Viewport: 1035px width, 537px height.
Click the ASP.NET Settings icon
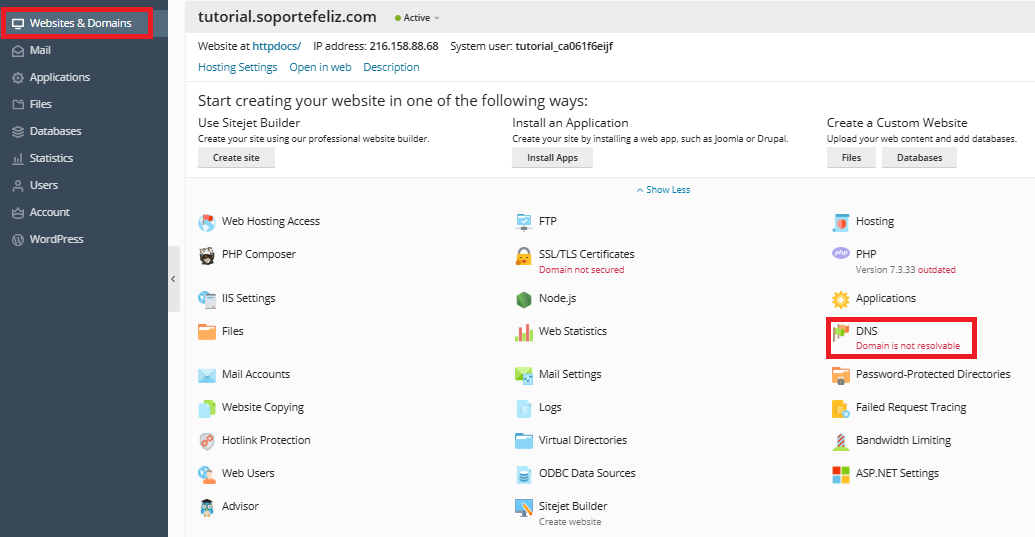(840, 474)
